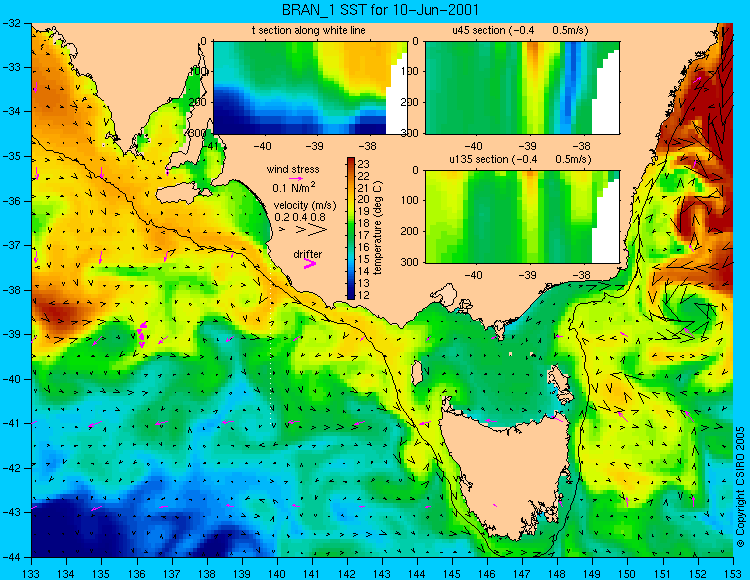Click the magenta drifter marker cluster near 136°E, 39°S

click(142, 335)
